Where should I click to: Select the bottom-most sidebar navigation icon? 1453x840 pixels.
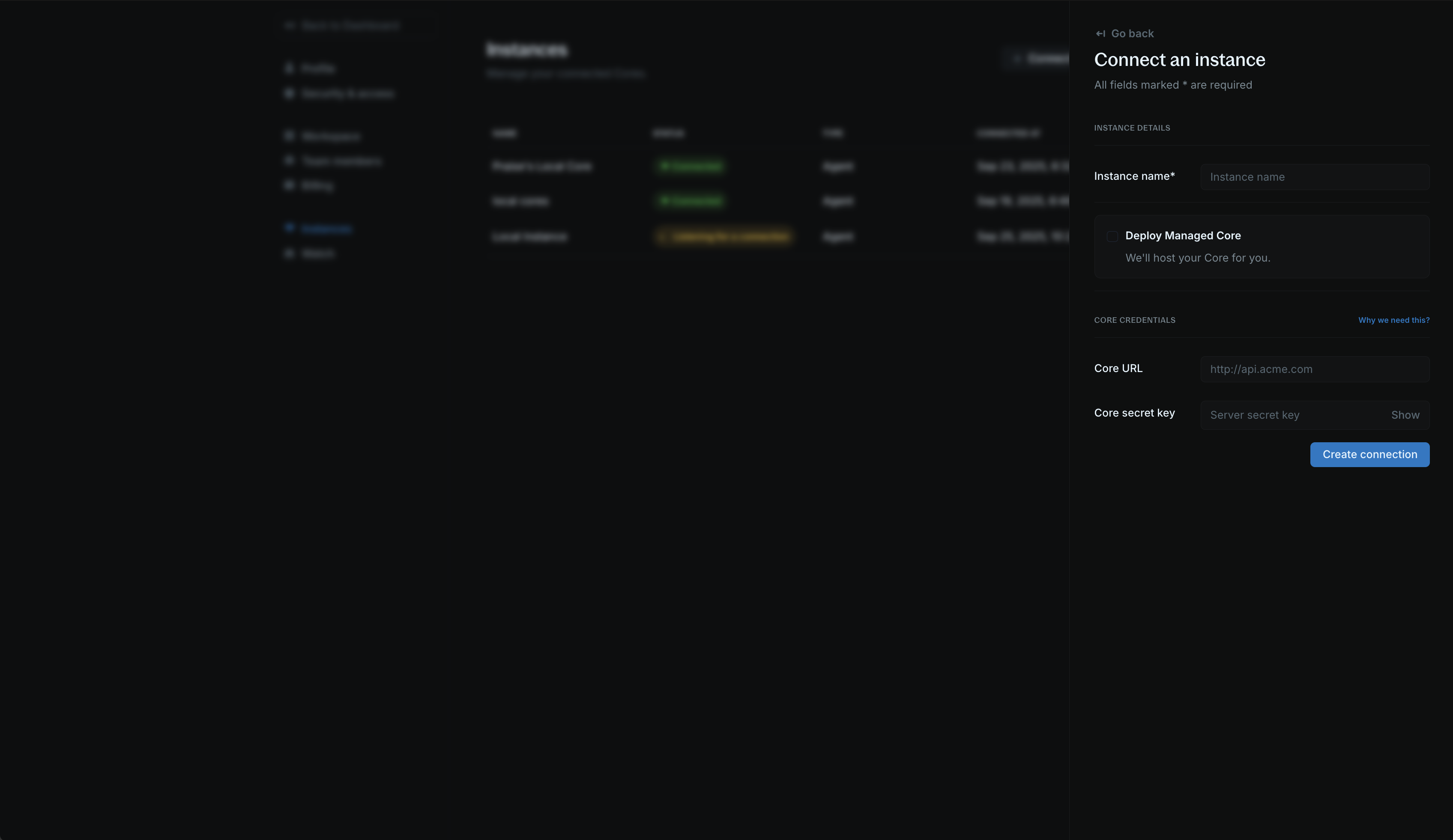(x=290, y=253)
